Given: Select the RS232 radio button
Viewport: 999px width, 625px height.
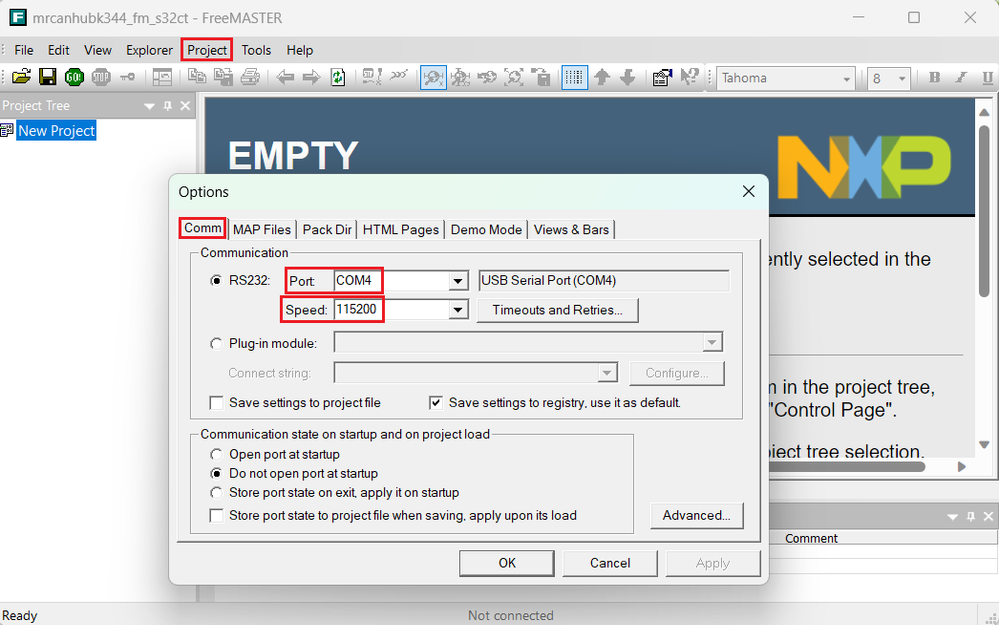Looking at the screenshot, I should coord(217,280).
